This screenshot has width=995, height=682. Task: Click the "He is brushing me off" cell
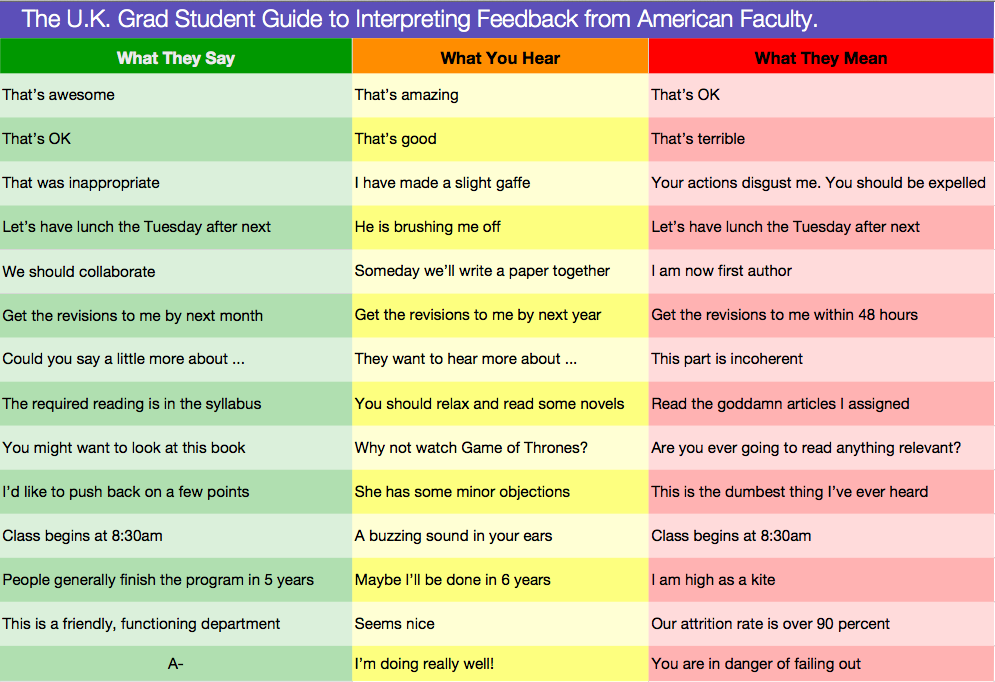pyautogui.click(x=428, y=227)
